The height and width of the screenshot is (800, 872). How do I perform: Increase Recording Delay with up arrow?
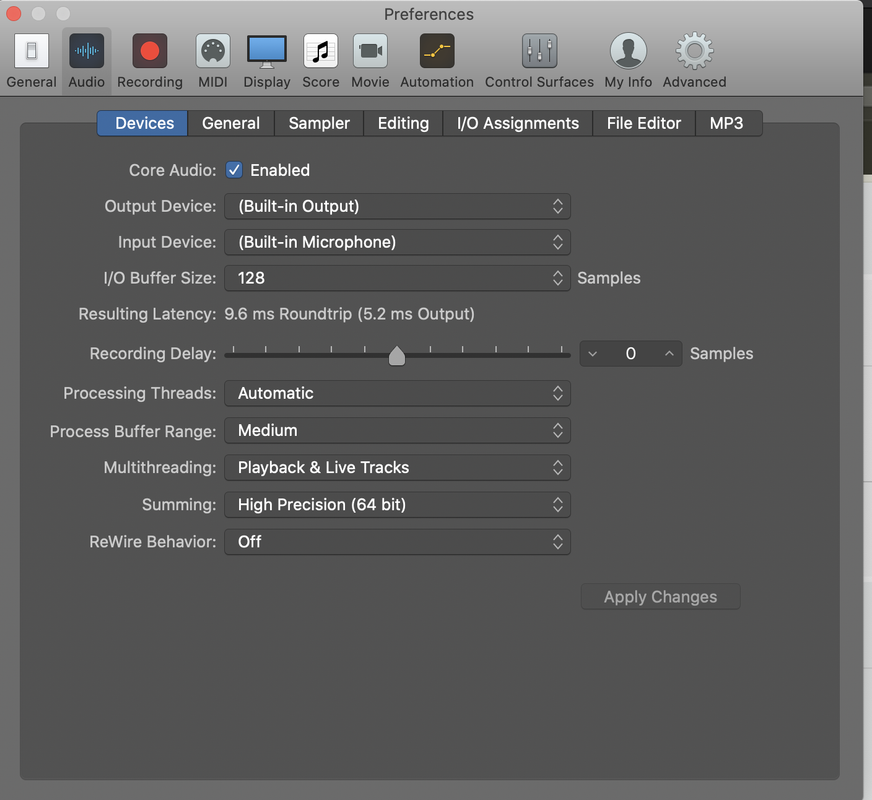(670, 354)
